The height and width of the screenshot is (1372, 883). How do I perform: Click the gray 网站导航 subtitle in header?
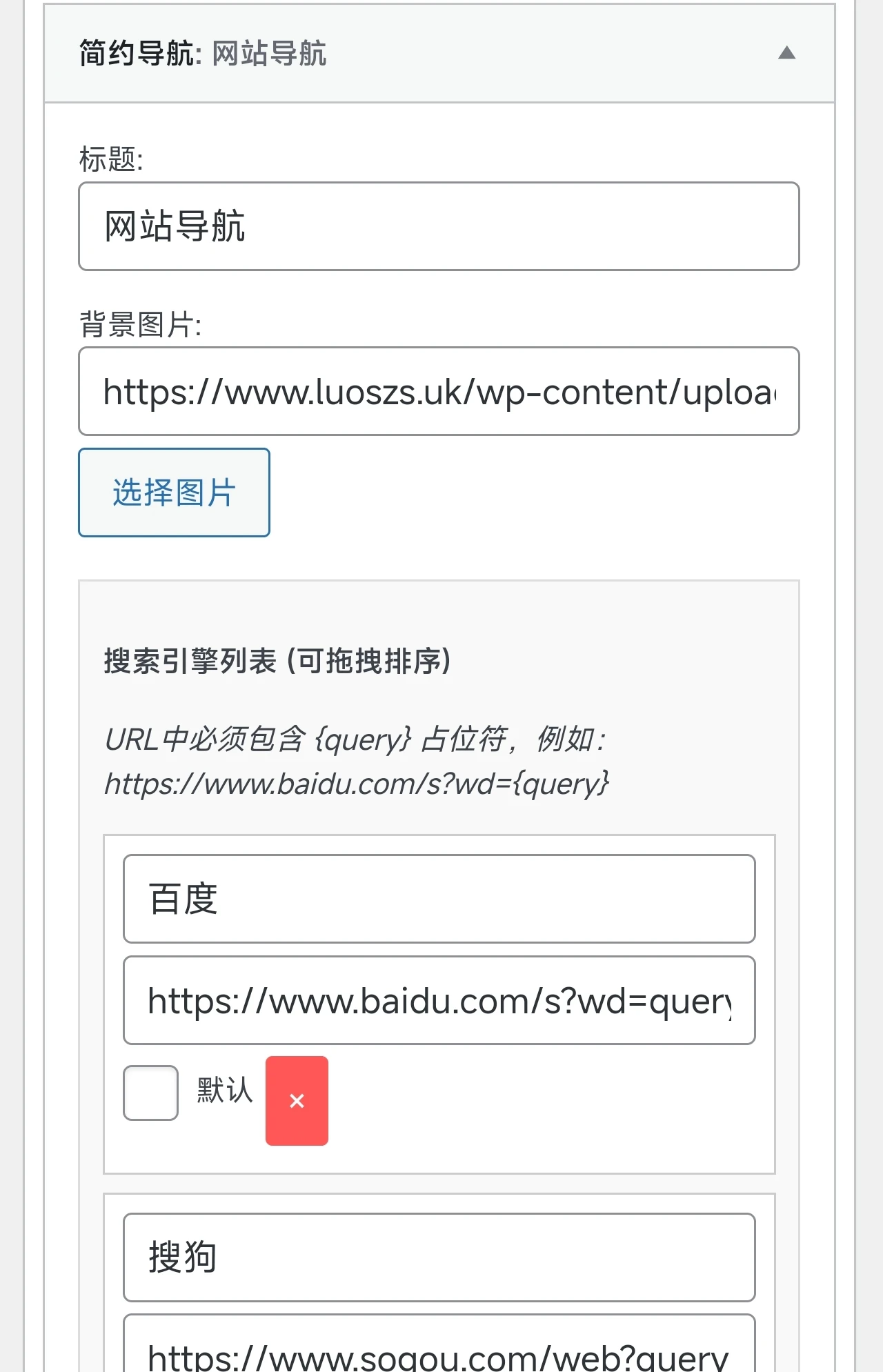269,53
